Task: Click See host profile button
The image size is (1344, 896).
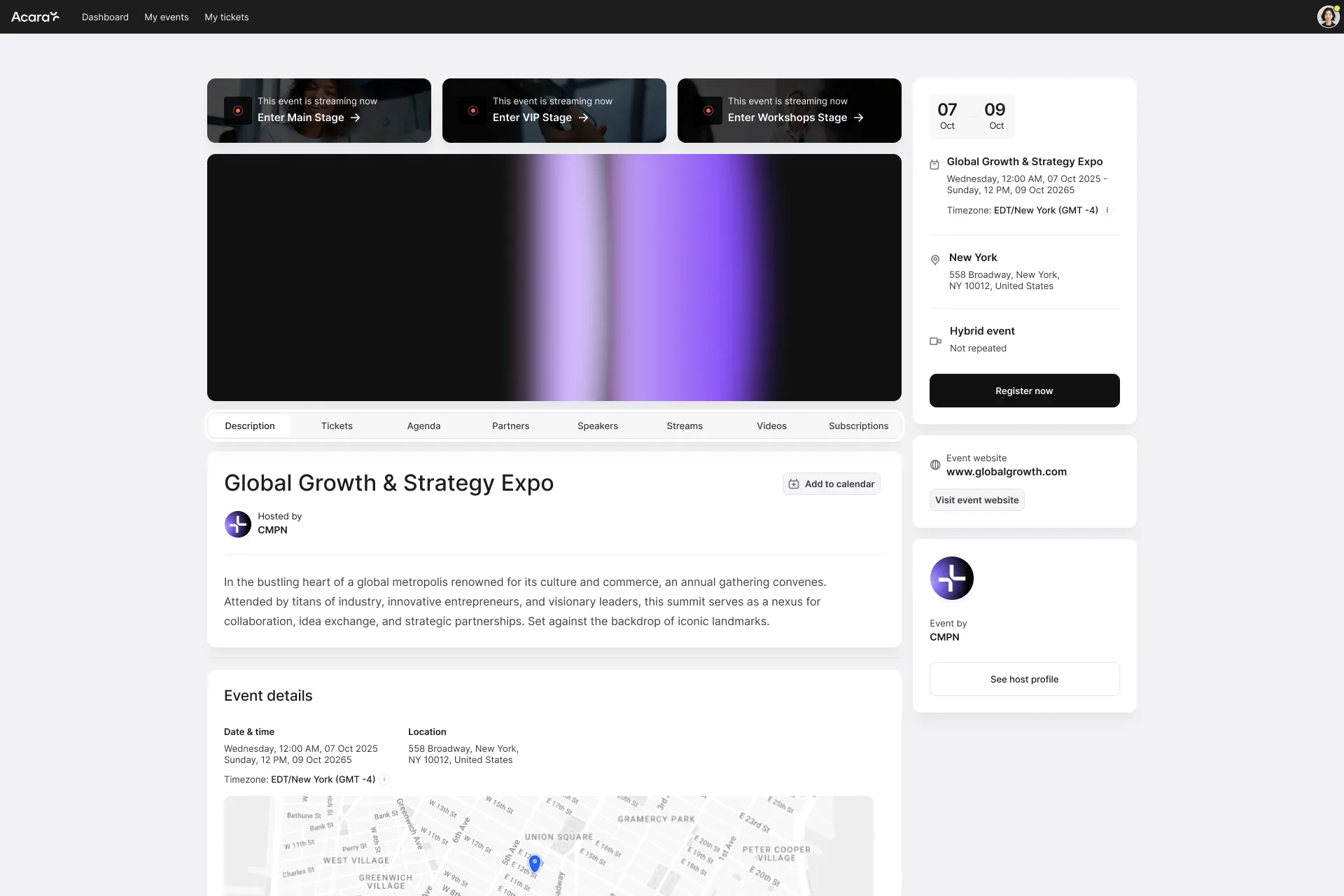Action: point(1024,679)
